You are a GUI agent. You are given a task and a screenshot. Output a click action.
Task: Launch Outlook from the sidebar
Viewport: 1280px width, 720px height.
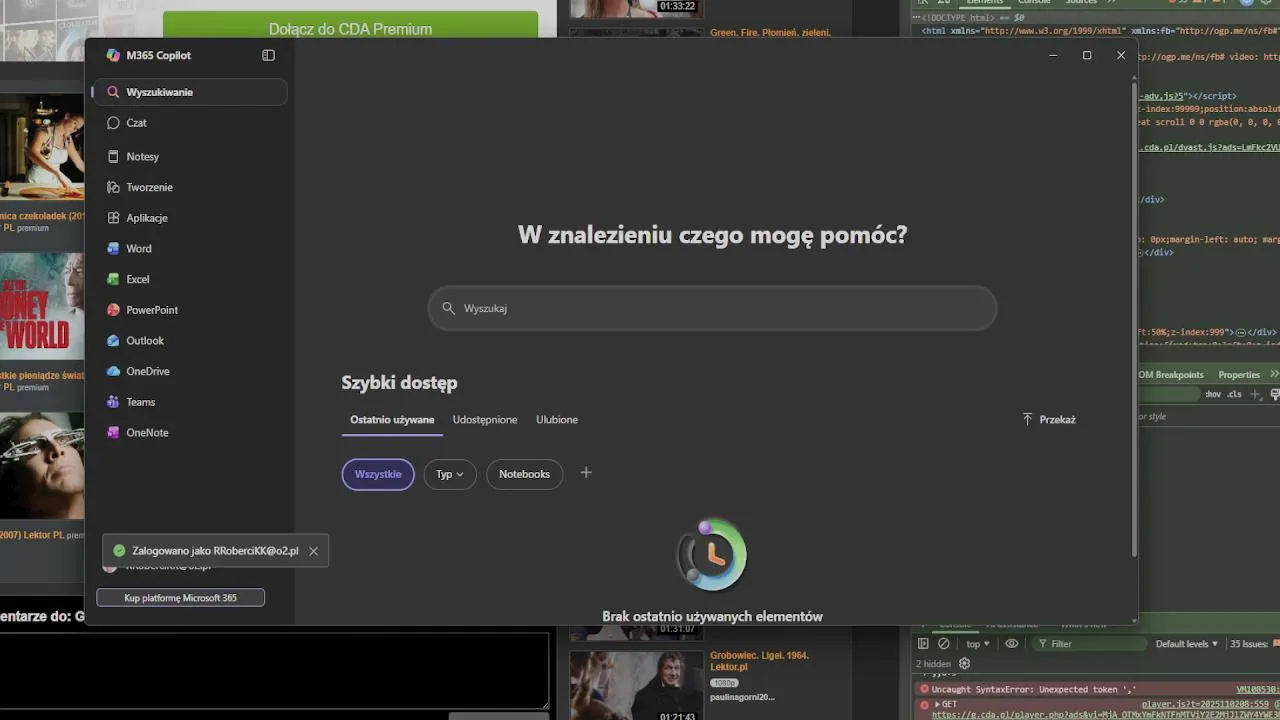[190, 341]
